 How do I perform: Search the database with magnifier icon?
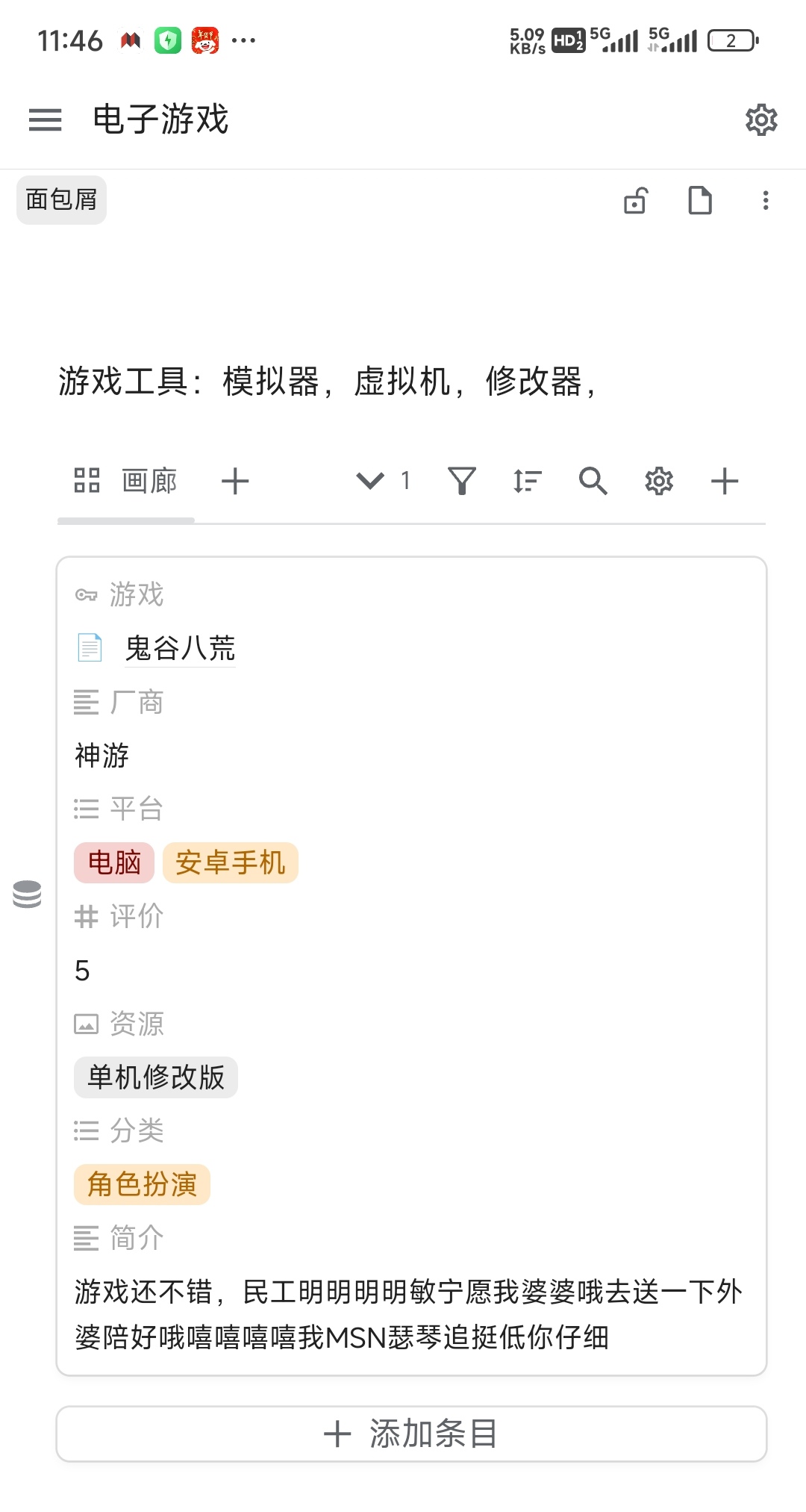(593, 481)
